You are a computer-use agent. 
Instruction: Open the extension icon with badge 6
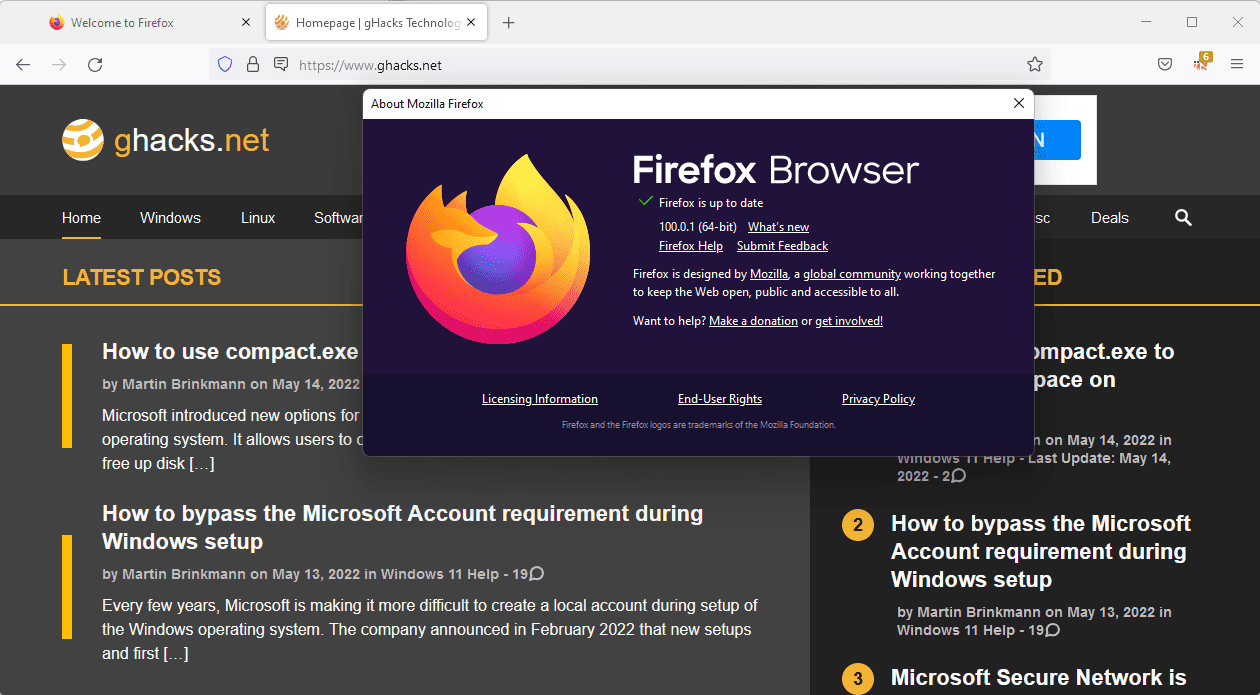[1201, 63]
